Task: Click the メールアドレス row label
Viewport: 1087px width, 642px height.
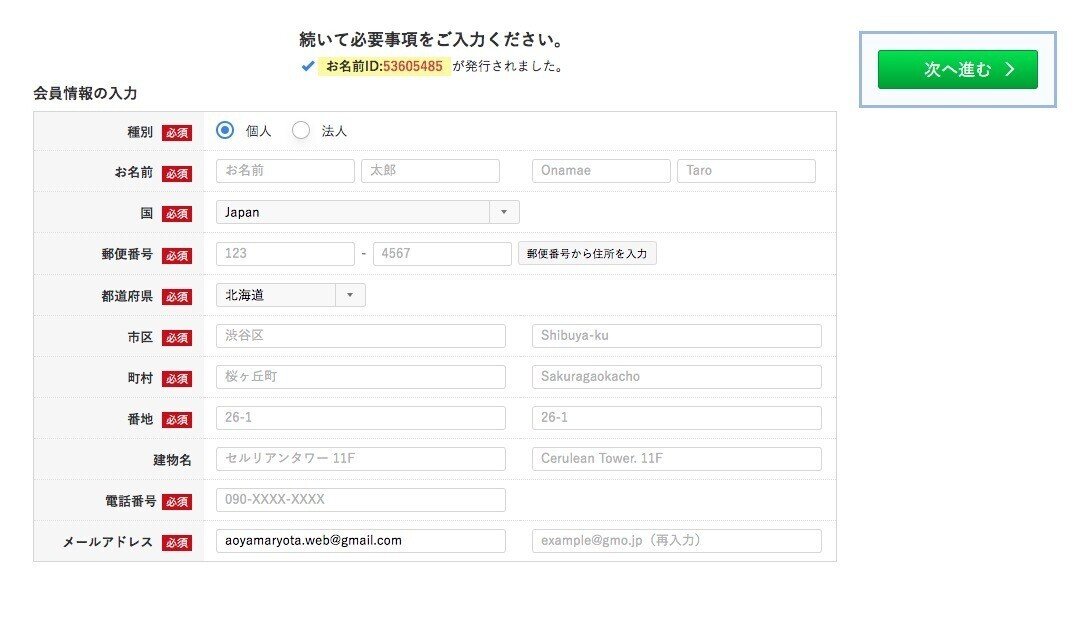Action: 107,541
